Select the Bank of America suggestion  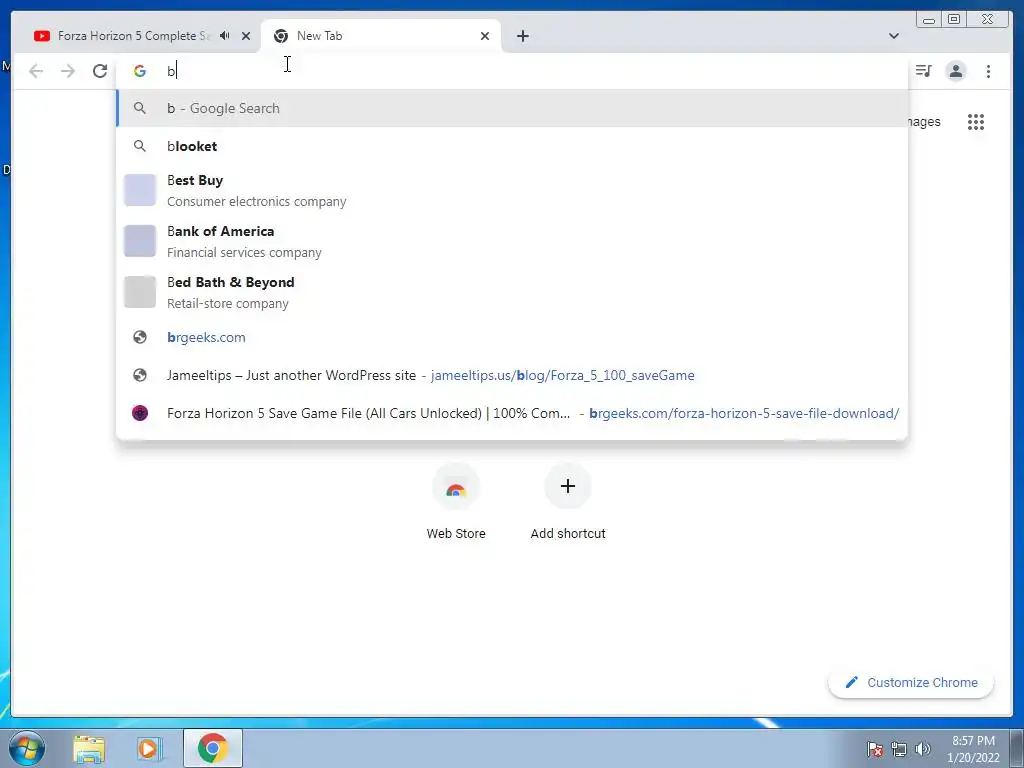coord(512,241)
